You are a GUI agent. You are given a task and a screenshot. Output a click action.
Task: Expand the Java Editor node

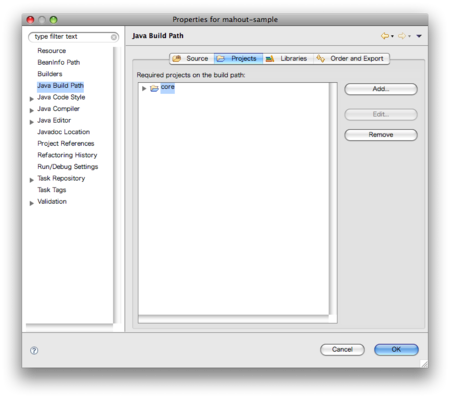[x=32, y=122]
